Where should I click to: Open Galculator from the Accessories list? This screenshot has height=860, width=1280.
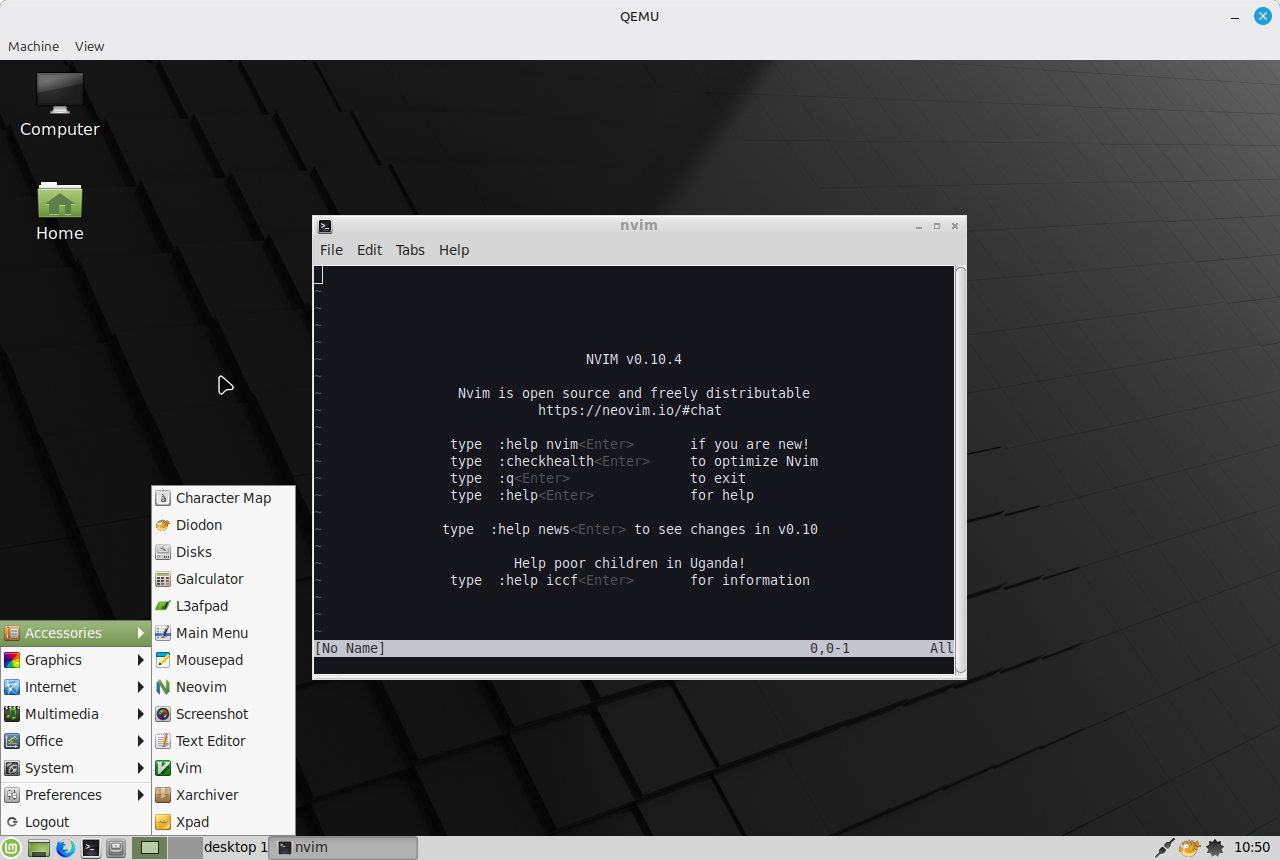(208, 579)
